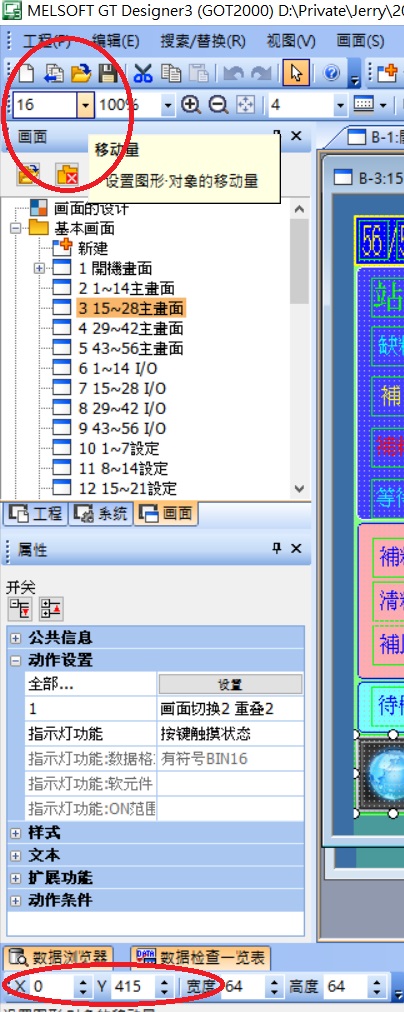Expand the 样式 property section

coord(15,833)
